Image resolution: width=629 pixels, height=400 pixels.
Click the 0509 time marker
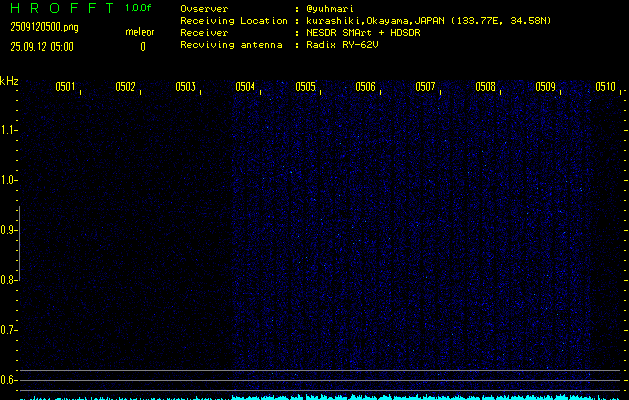[546, 87]
